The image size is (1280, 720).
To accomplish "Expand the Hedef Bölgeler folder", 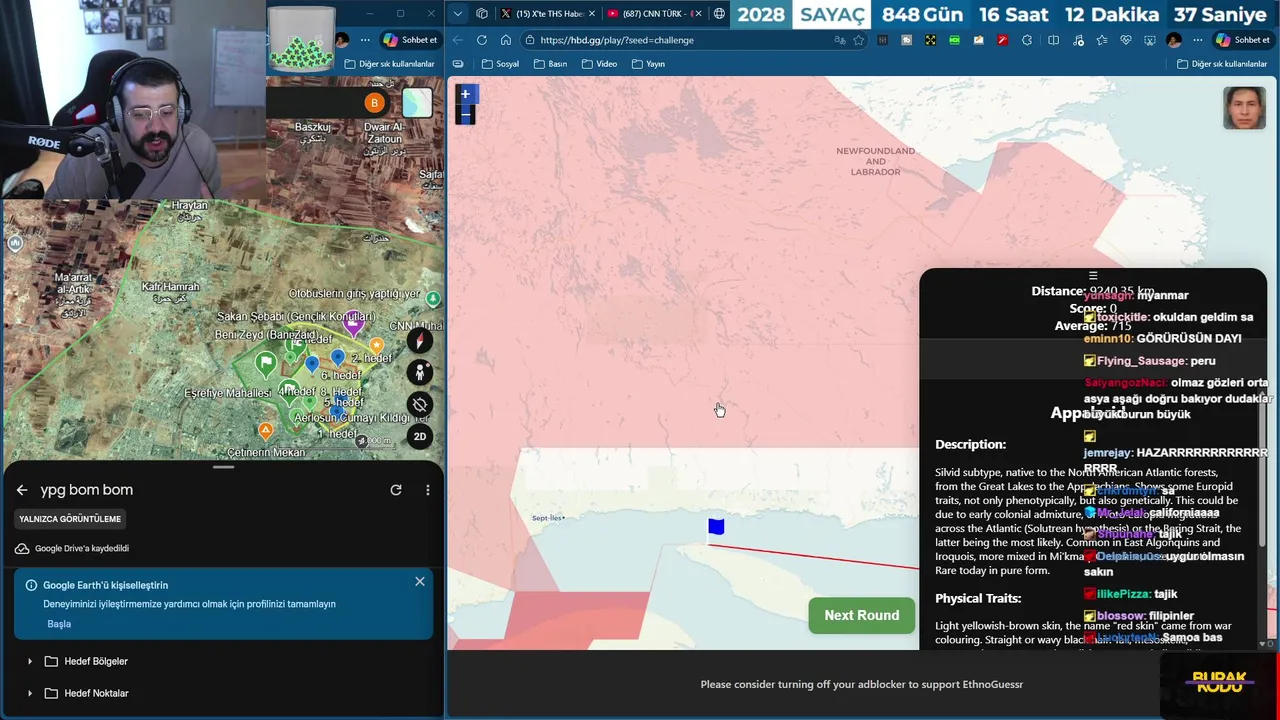I will coord(30,661).
